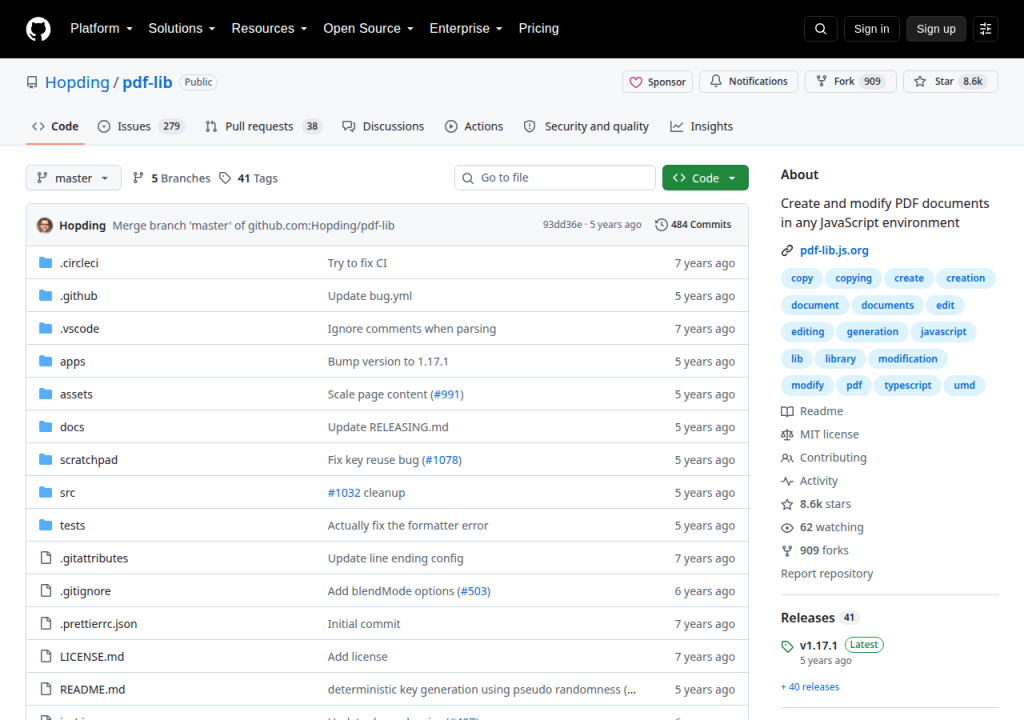Expand the Solutions menu
The image size is (1024, 720).
(182, 29)
